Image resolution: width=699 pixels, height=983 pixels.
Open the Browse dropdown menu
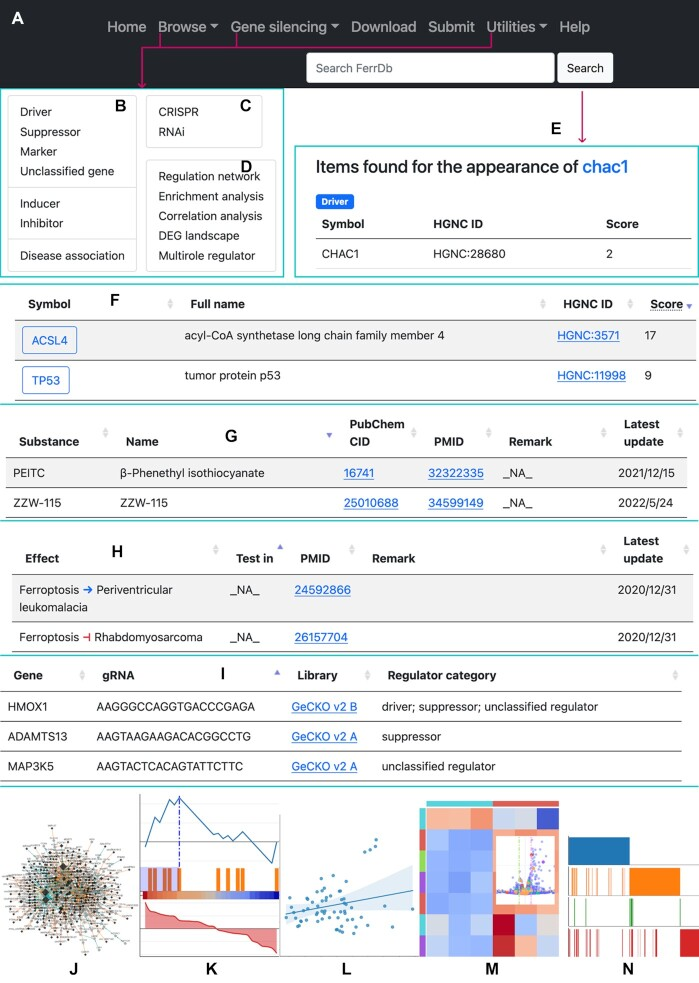188,27
